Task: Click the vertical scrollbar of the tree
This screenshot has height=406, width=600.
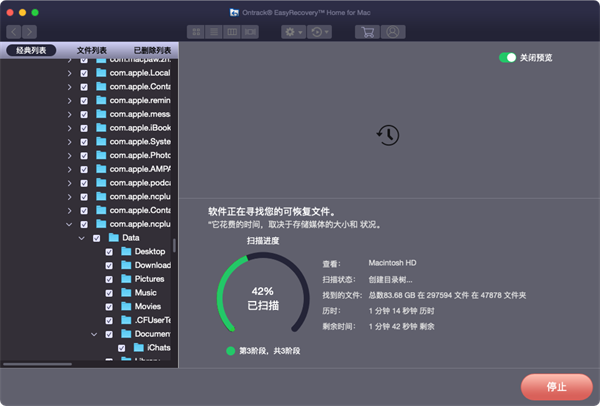Action: (x=174, y=245)
